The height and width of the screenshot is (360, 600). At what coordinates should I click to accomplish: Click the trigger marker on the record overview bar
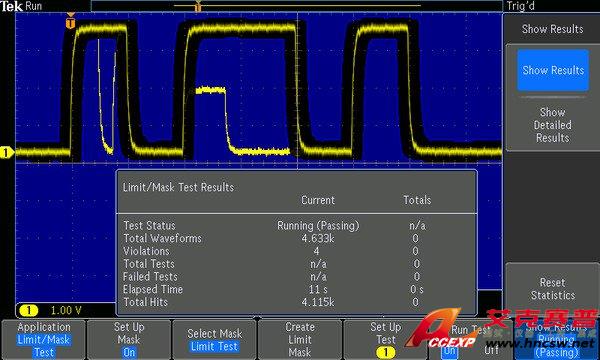[x=198, y=7]
